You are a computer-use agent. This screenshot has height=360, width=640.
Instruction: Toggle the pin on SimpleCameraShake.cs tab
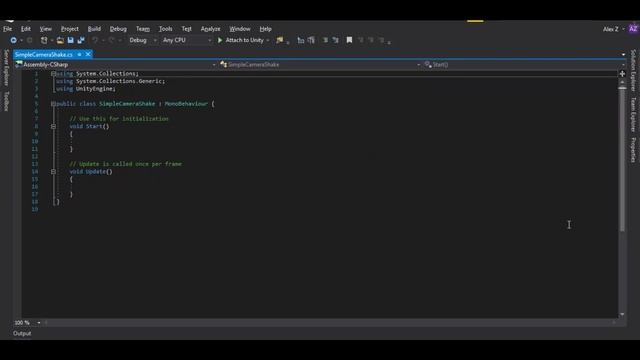coord(80,54)
